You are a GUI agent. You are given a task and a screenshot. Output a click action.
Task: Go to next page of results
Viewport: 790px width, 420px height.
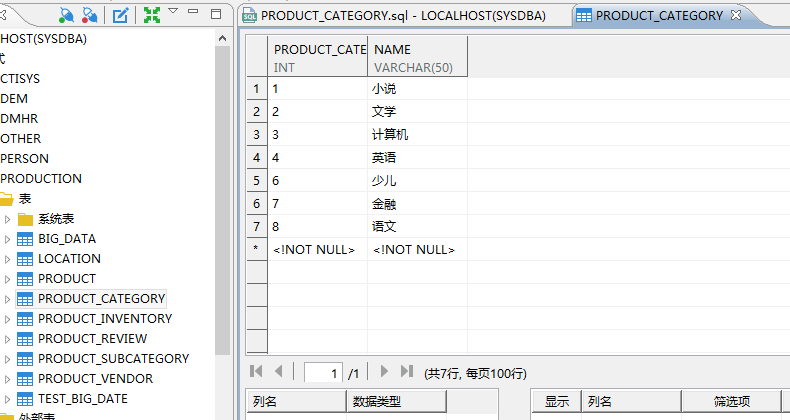click(x=384, y=372)
